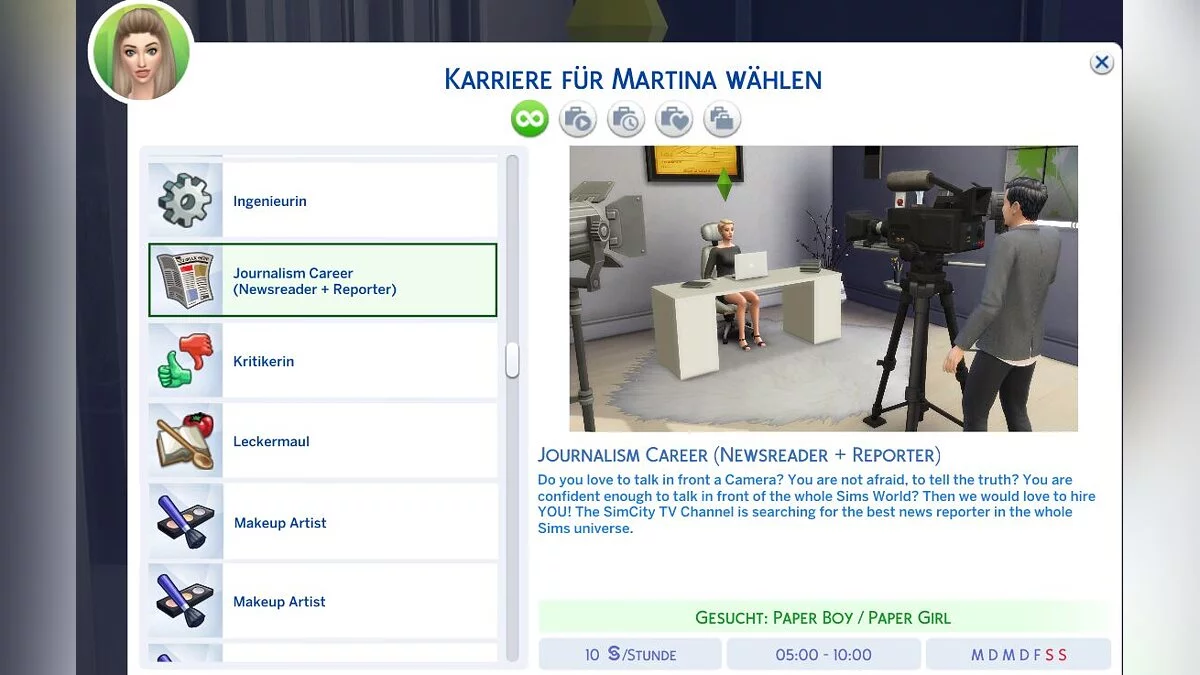Filter careers using briefcase heart icon
The image size is (1200, 675).
tap(674, 120)
